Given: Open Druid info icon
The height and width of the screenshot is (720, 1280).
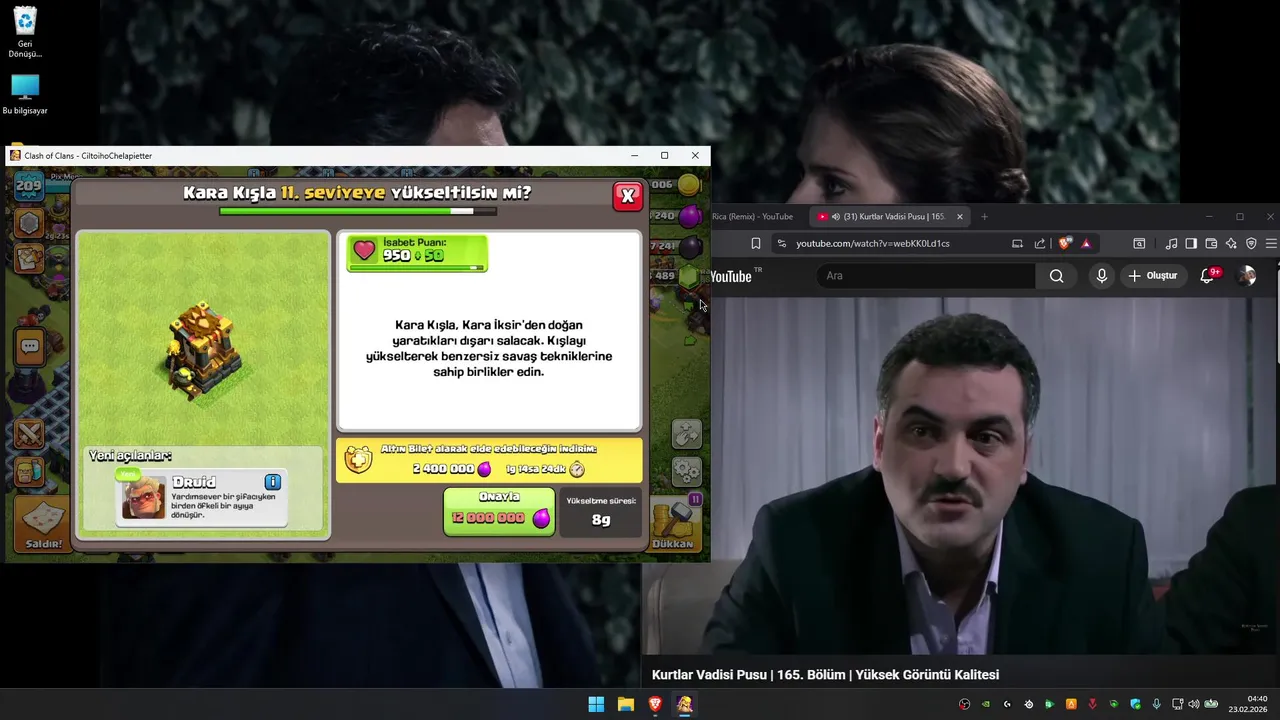Looking at the screenshot, I should pos(272,482).
